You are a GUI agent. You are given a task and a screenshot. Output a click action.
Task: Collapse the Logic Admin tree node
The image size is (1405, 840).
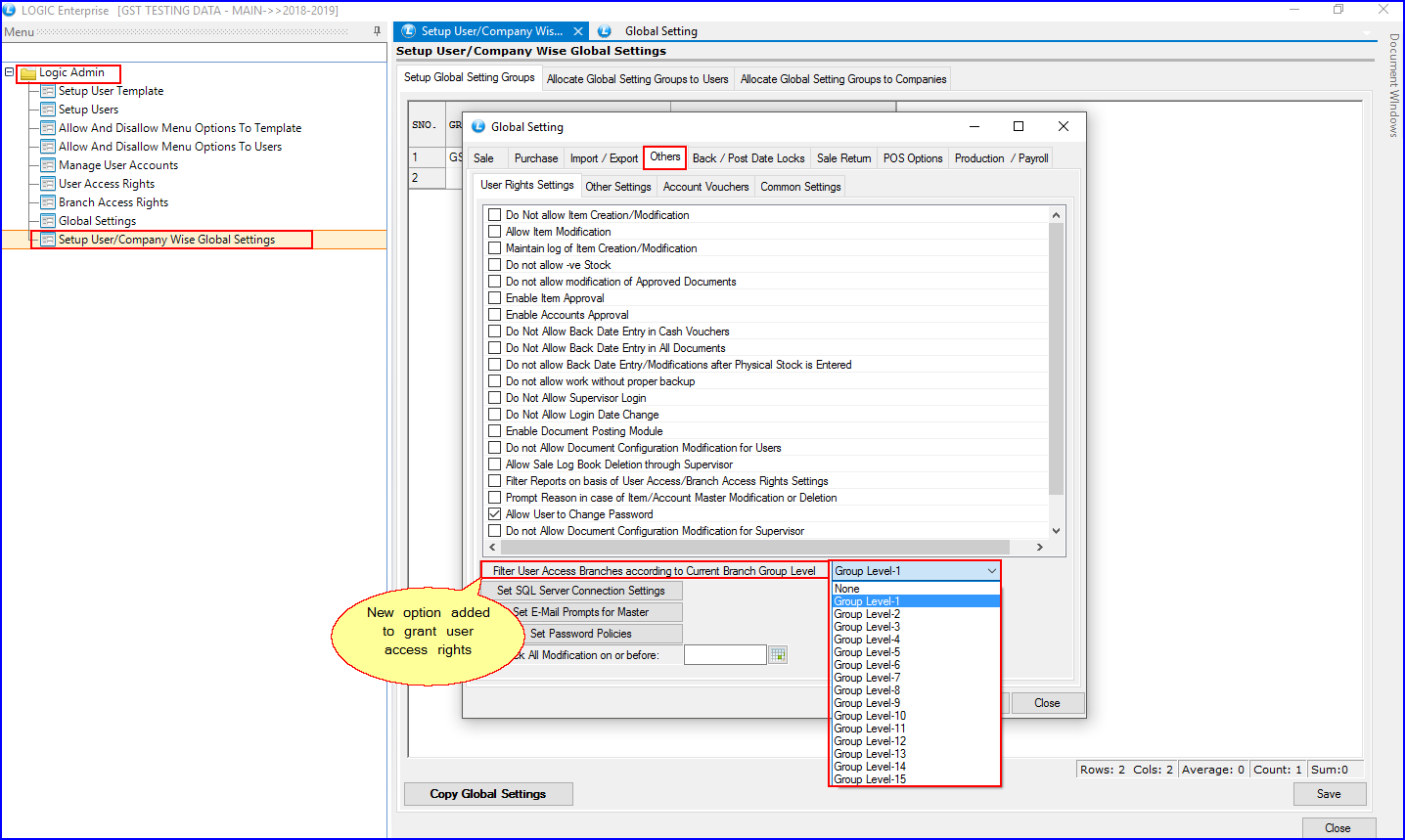pos(9,72)
